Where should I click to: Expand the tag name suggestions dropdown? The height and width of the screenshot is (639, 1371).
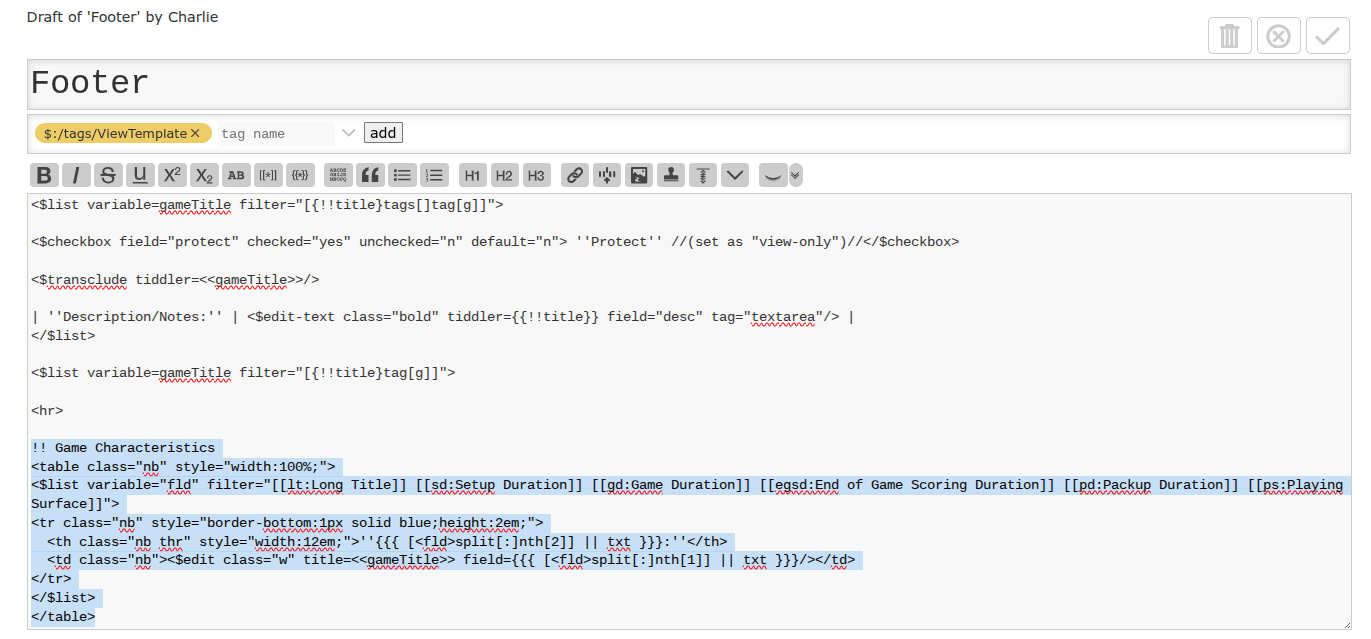tap(348, 133)
